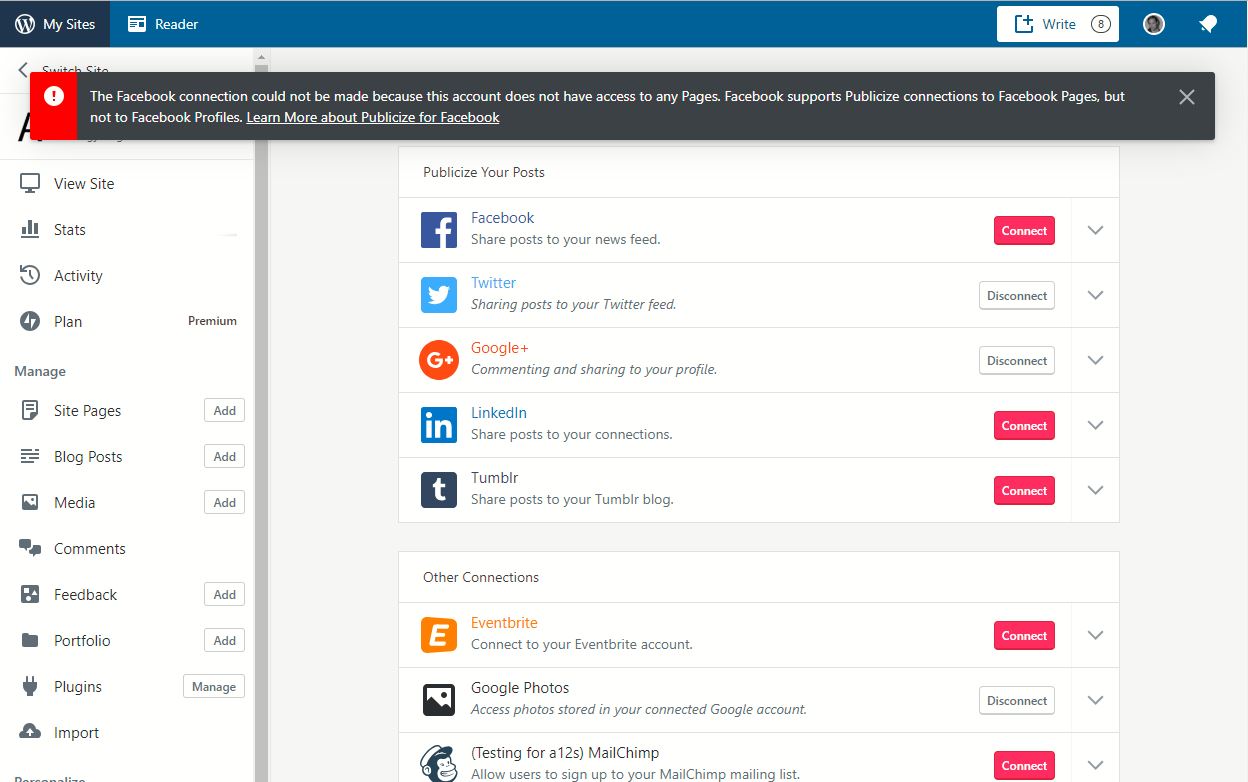Click the Comments bubble icon
Screen dimensions: 1248x782
pyautogui.click(x=30, y=548)
